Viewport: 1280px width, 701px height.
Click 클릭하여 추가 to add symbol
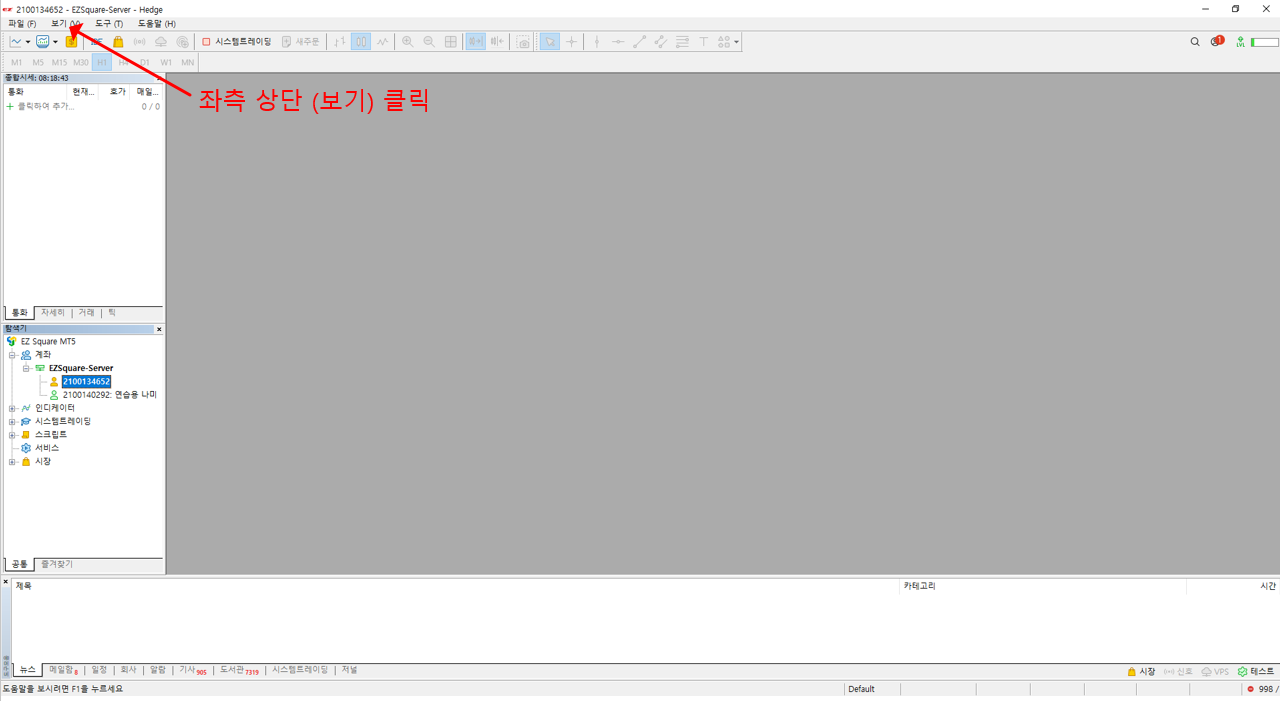(45, 106)
